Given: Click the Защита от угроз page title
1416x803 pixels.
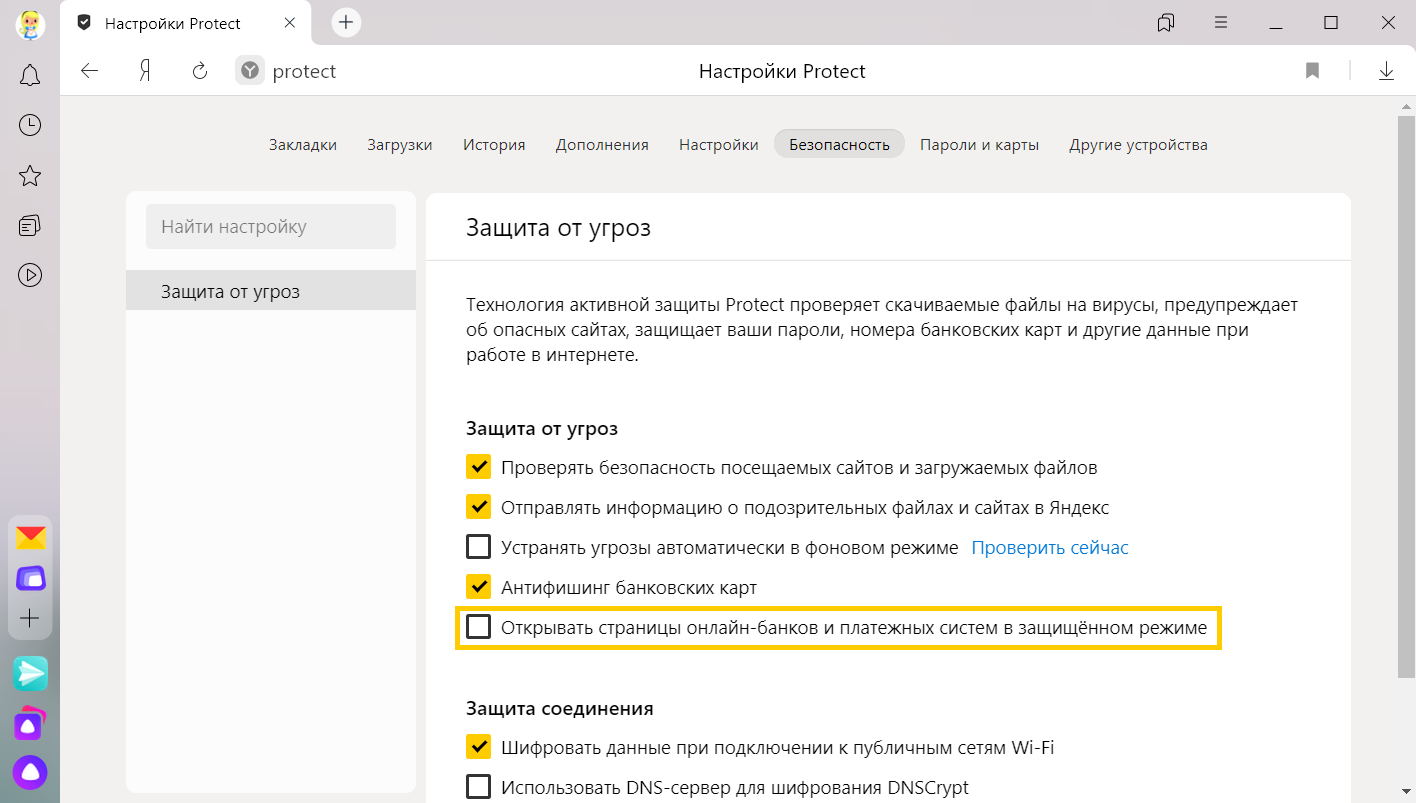Looking at the screenshot, I should pos(558,227).
